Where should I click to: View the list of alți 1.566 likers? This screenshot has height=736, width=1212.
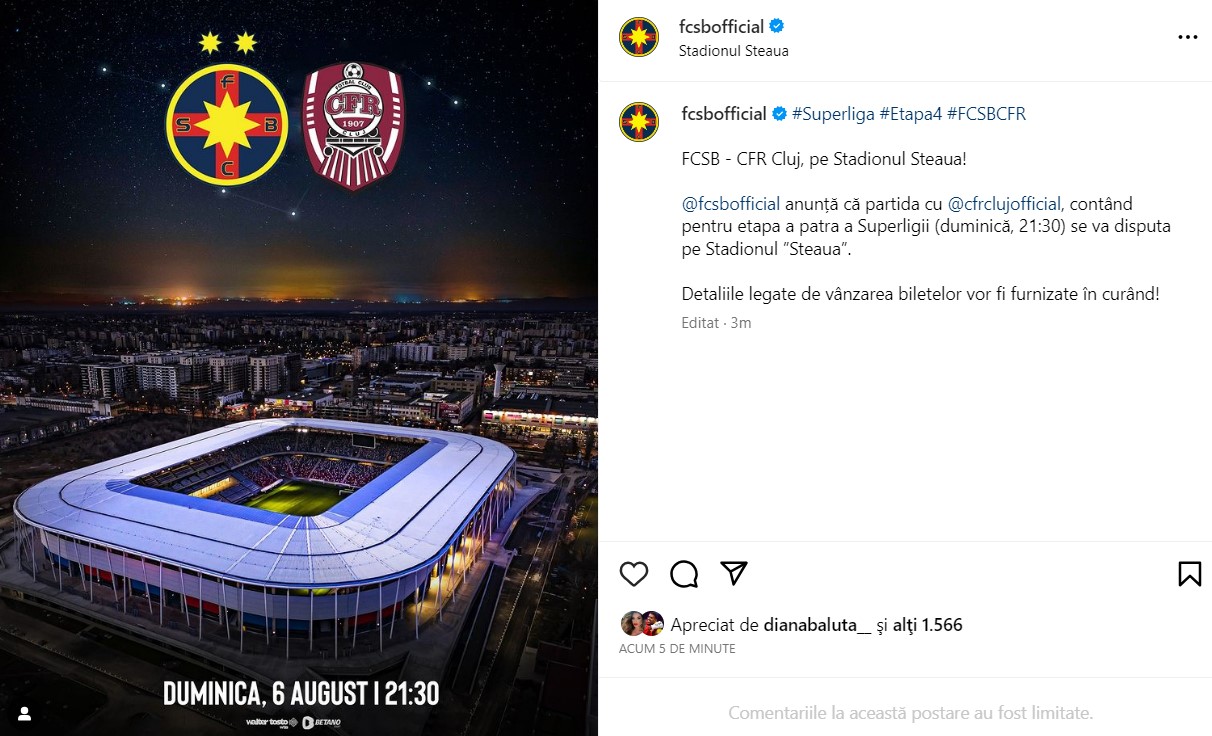pyautogui.click(x=927, y=625)
